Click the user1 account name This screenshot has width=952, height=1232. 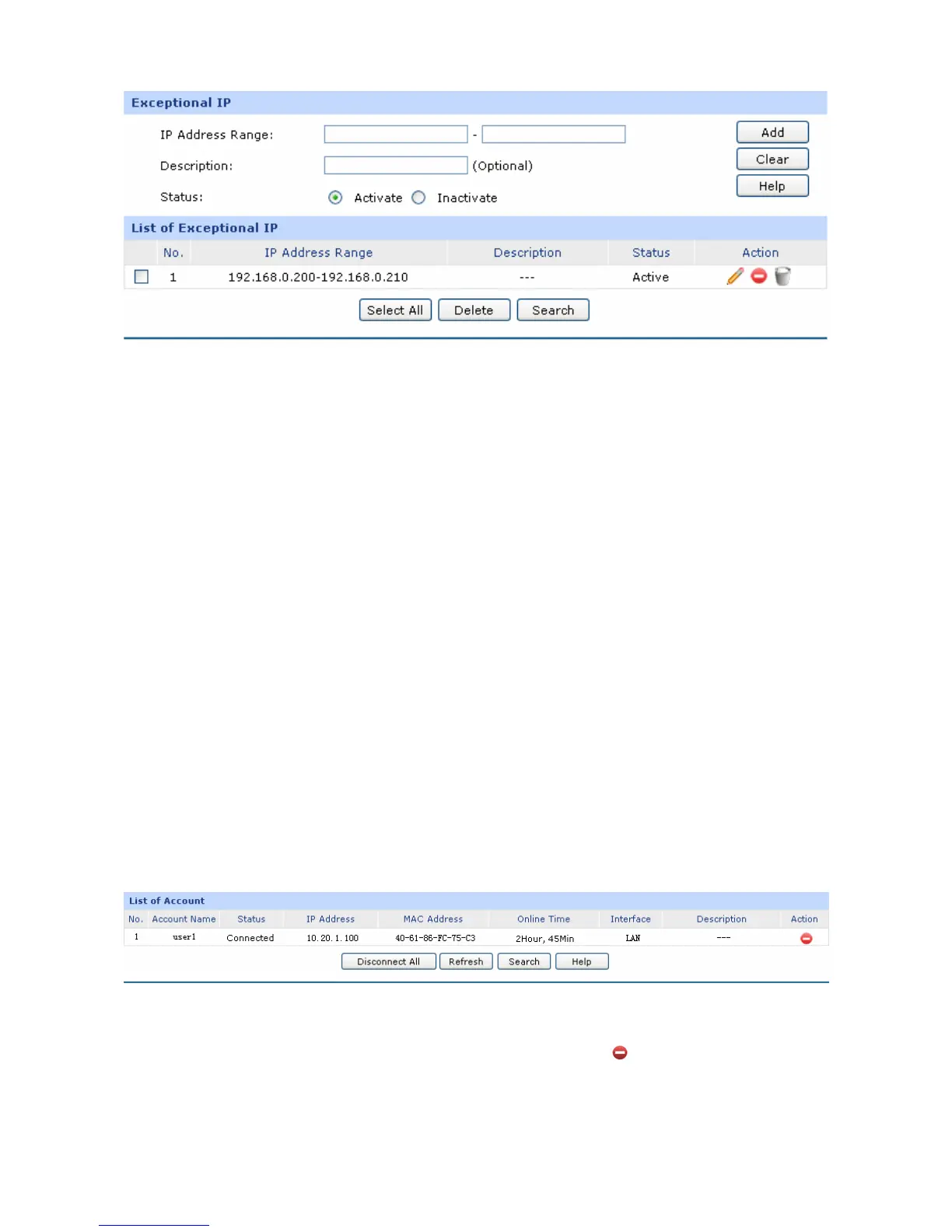(x=184, y=937)
